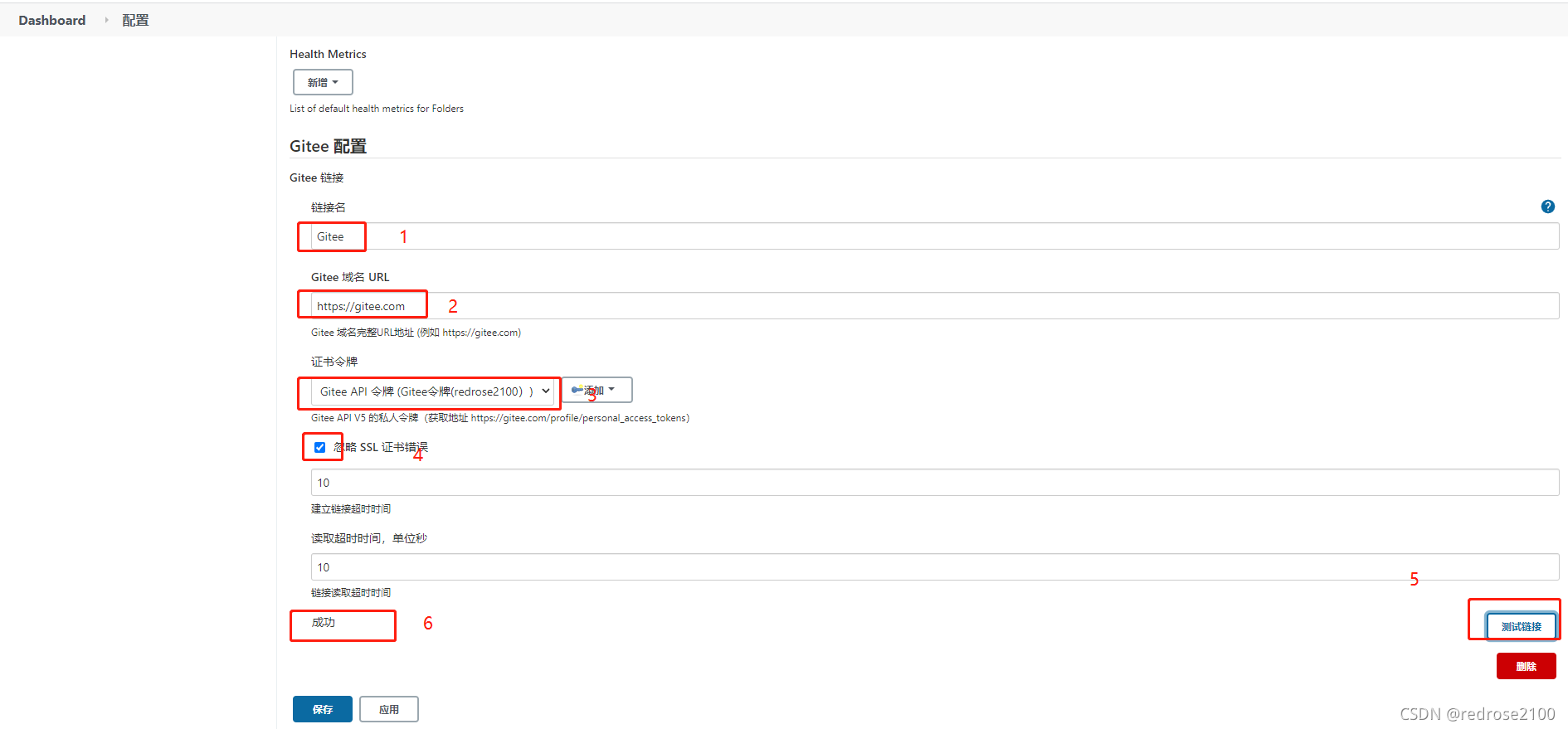Click the breadcrumb separator arrow after Dashboard

(x=106, y=20)
